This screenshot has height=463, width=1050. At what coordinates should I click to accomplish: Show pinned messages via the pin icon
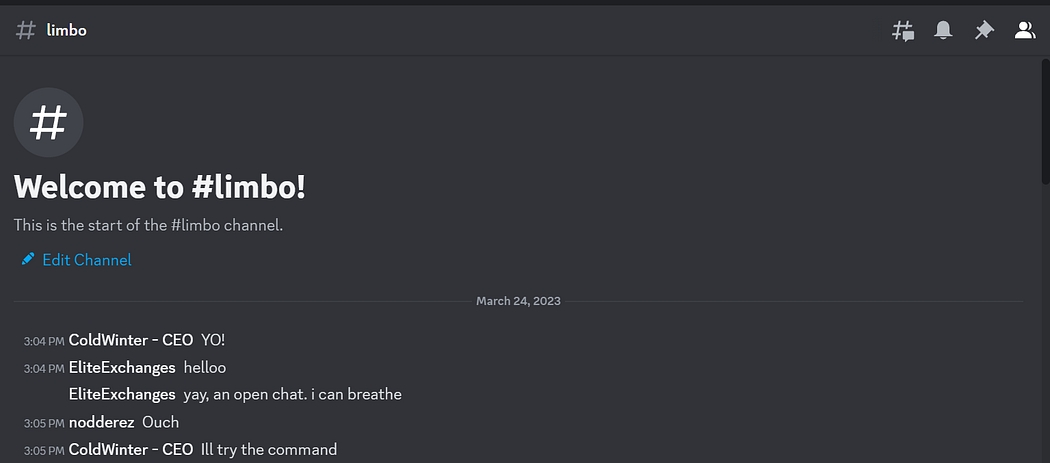[x=984, y=31]
